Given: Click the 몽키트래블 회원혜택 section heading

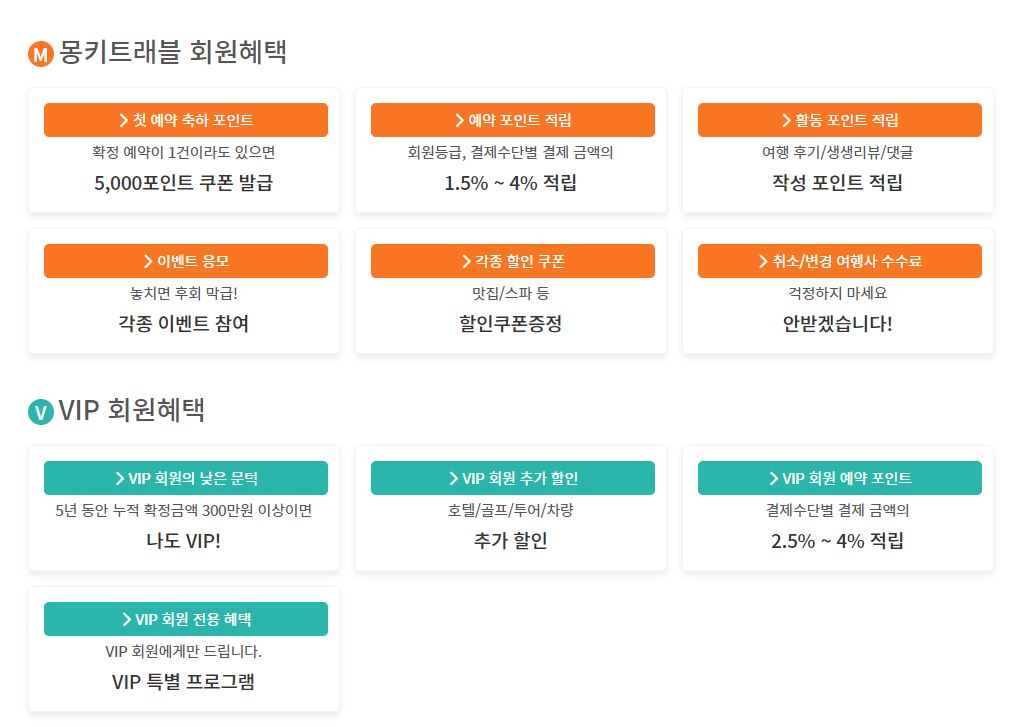Looking at the screenshot, I should click(173, 52).
